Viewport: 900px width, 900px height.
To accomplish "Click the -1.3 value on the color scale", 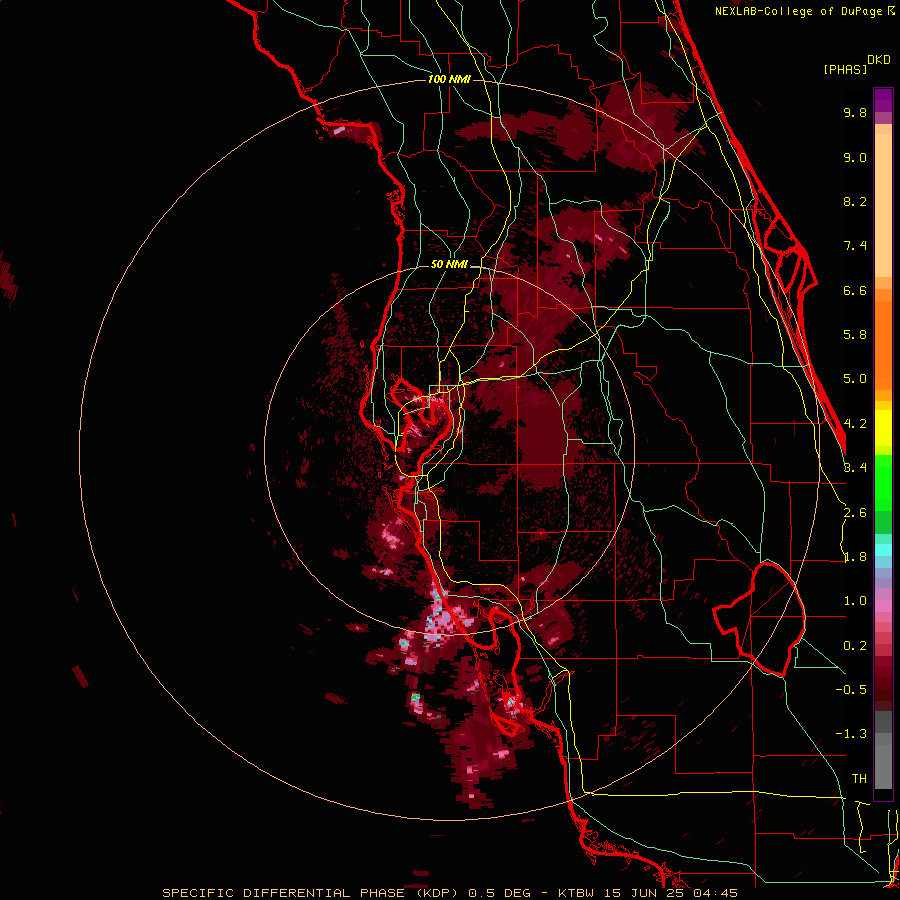I will [x=851, y=734].
